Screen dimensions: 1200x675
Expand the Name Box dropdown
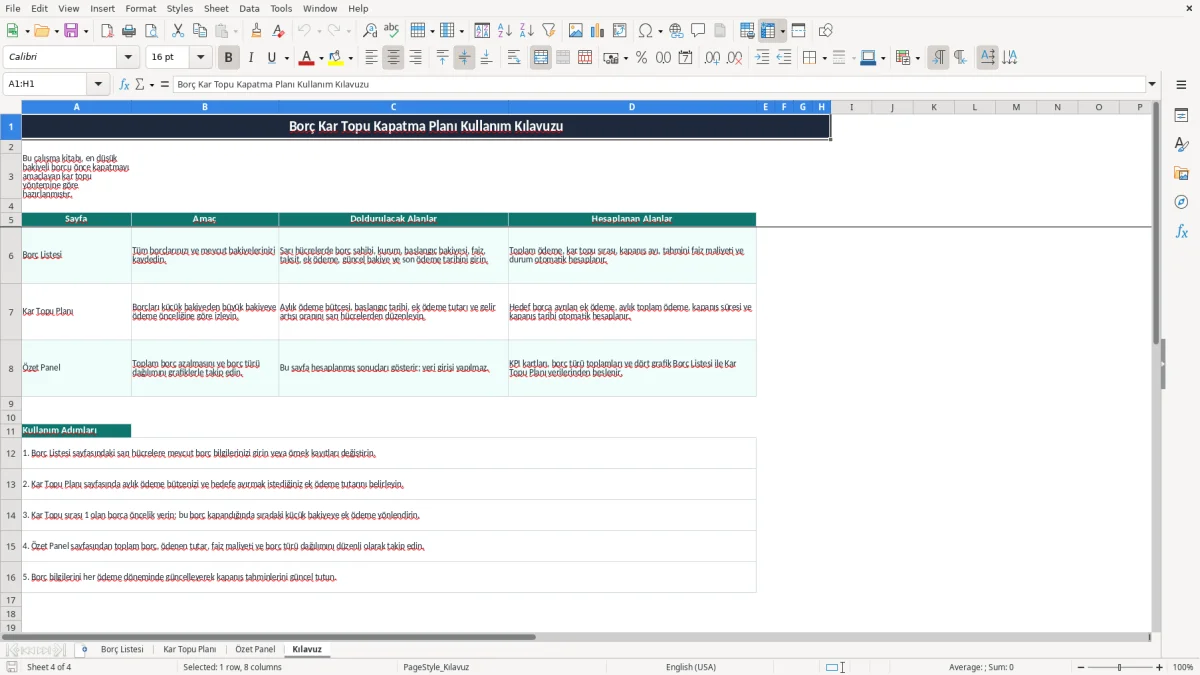99,84
